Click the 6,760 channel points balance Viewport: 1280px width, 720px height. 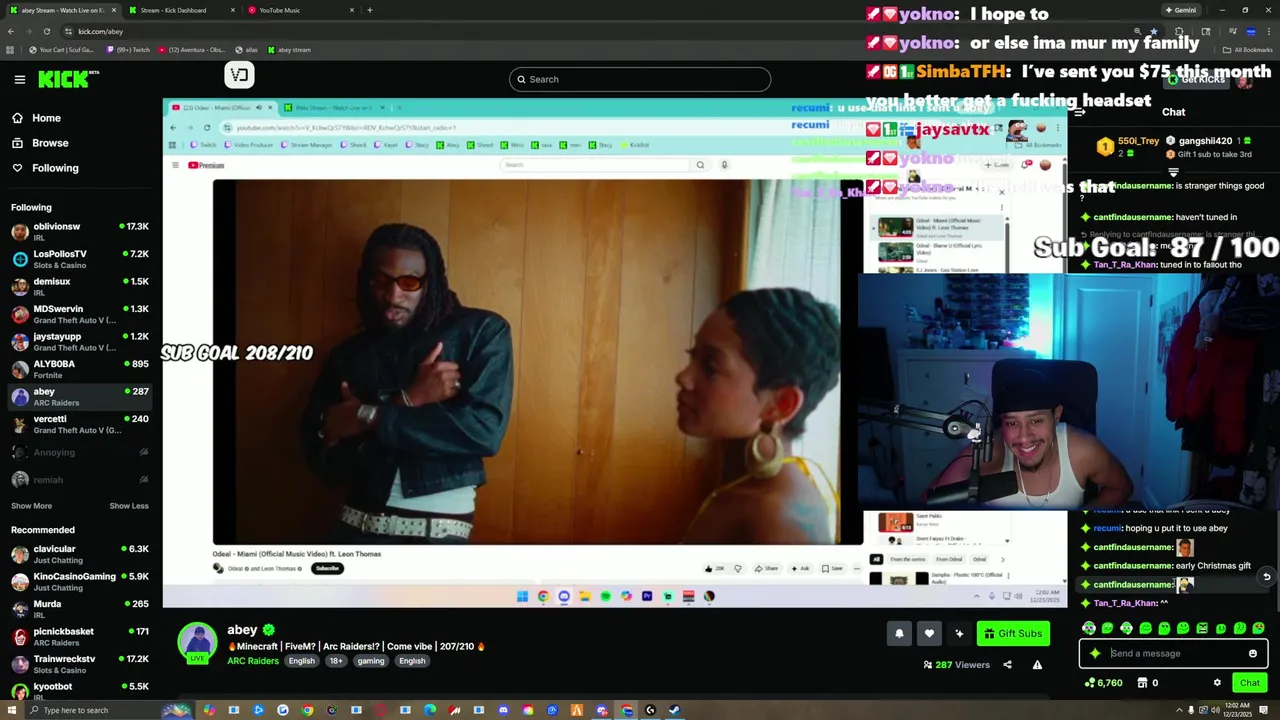point(1103,683)
